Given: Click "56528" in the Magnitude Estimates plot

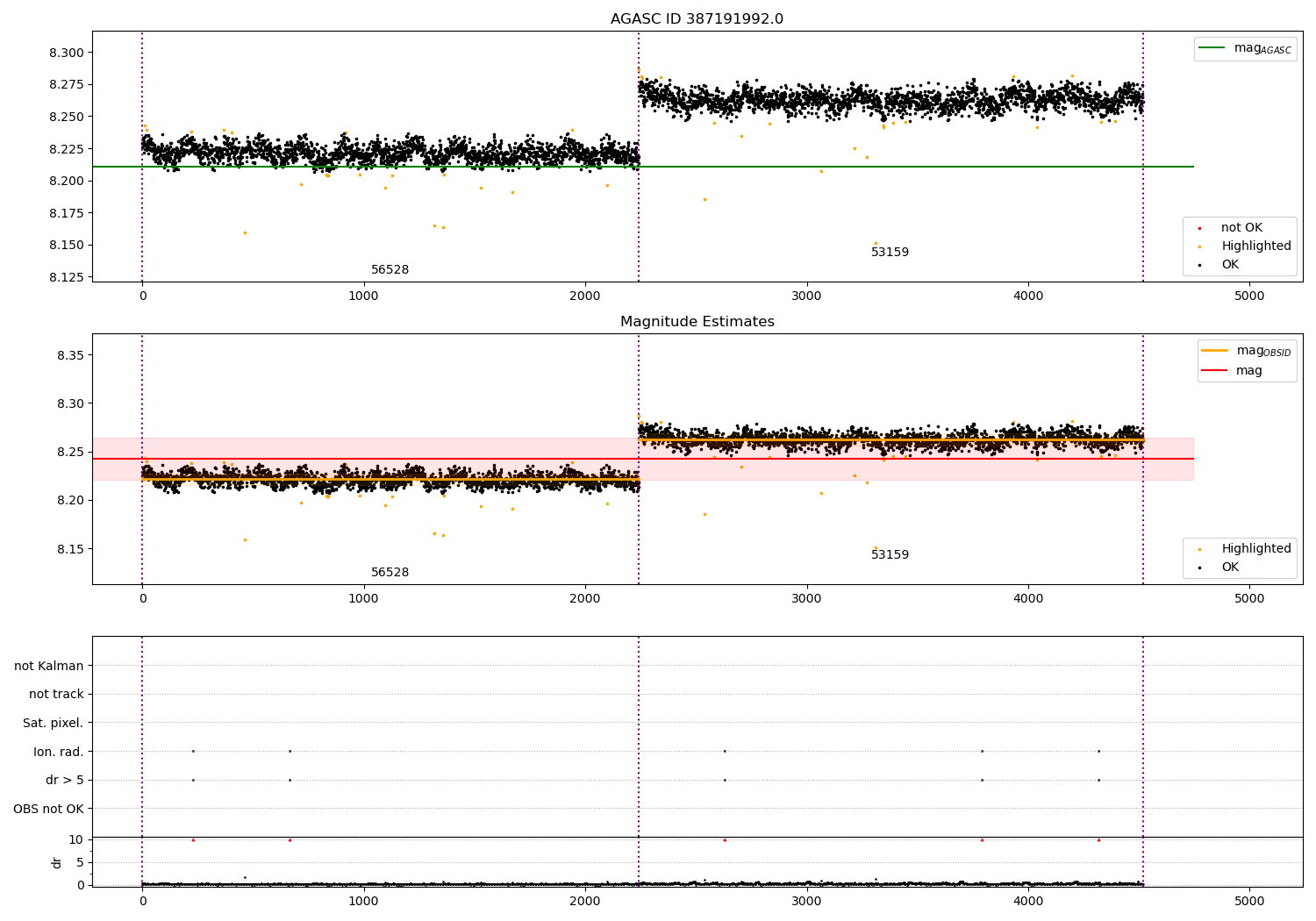Looking at the screenshot, I should (390, 573).
